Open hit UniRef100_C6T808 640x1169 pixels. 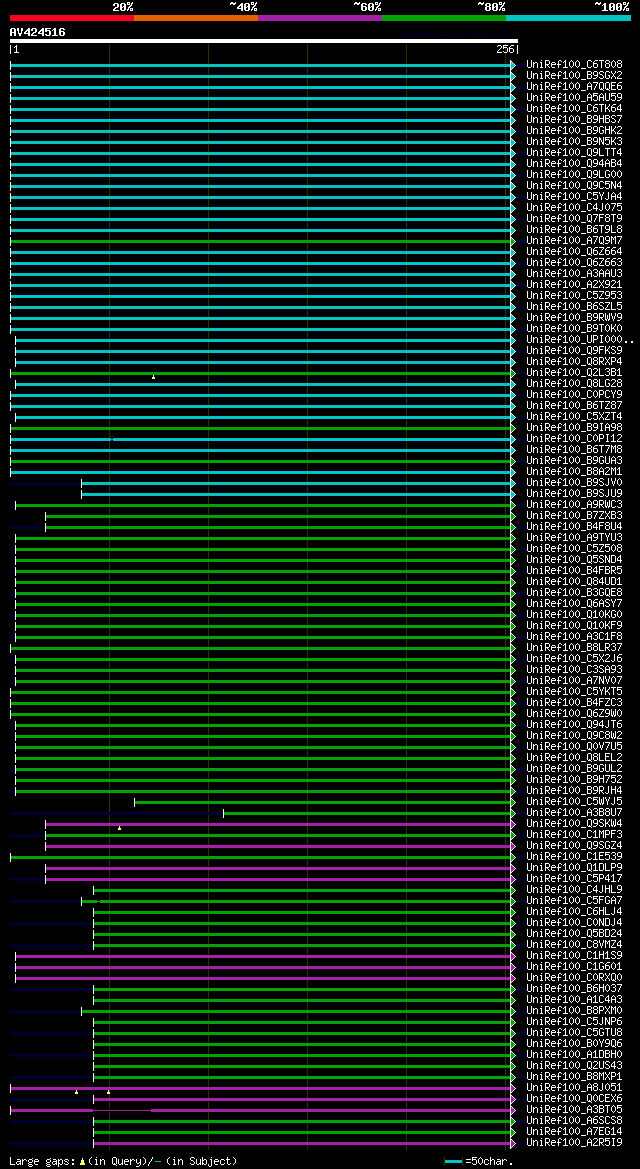coord(574,65)
